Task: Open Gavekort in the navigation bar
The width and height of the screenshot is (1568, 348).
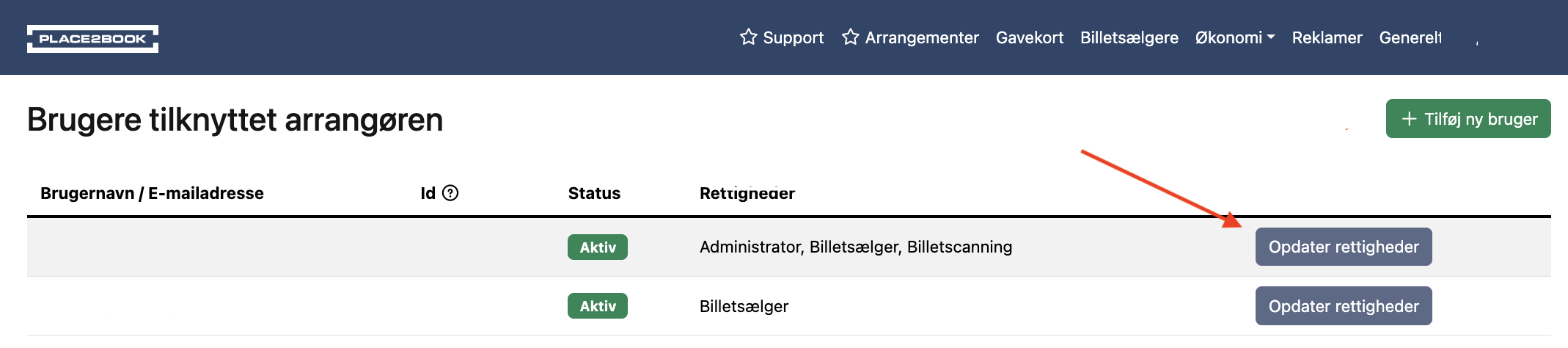Action: [1029, 37]
